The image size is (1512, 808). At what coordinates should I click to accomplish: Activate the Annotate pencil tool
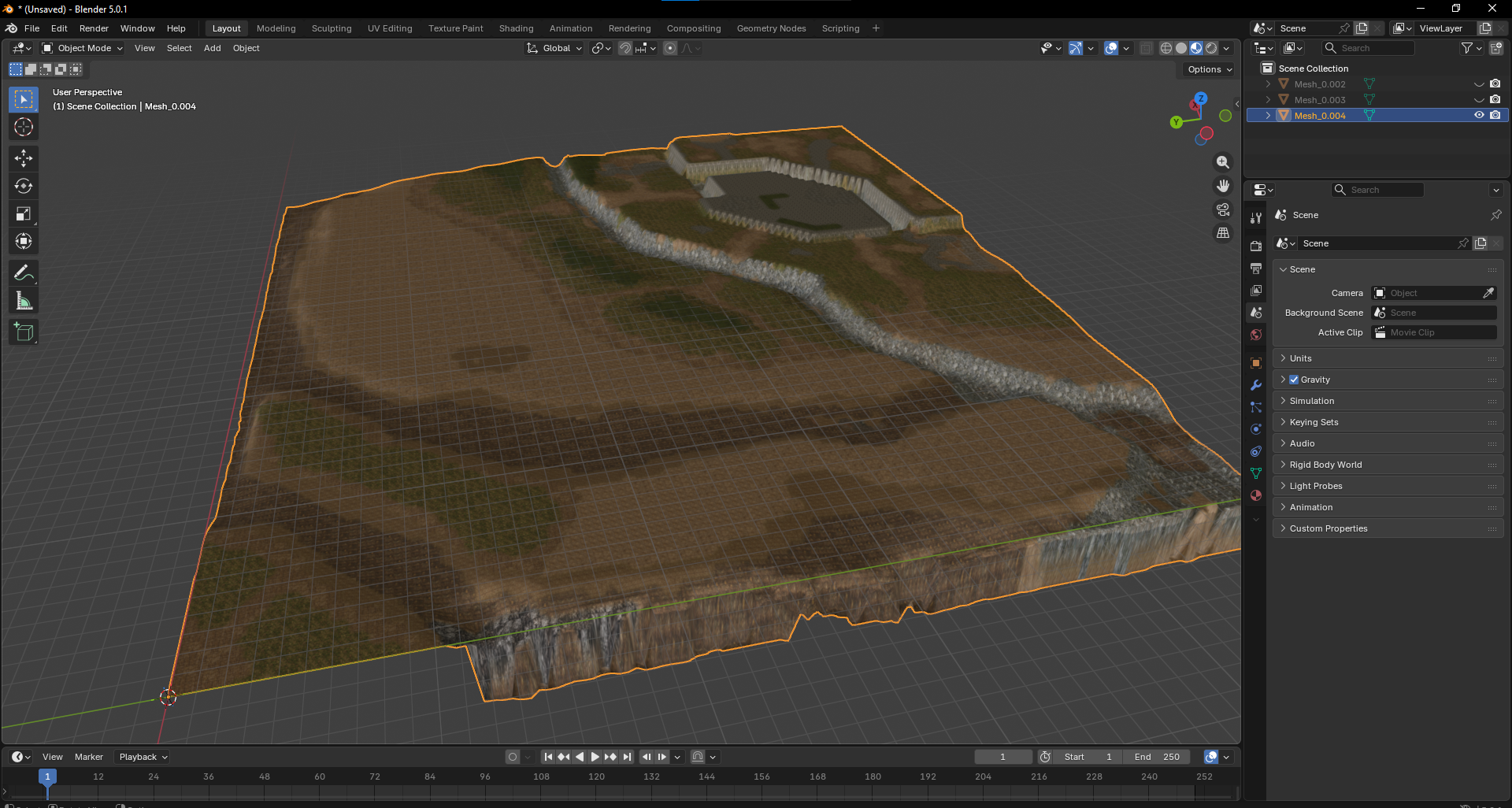pyautogui.click(x=24, y=273)
